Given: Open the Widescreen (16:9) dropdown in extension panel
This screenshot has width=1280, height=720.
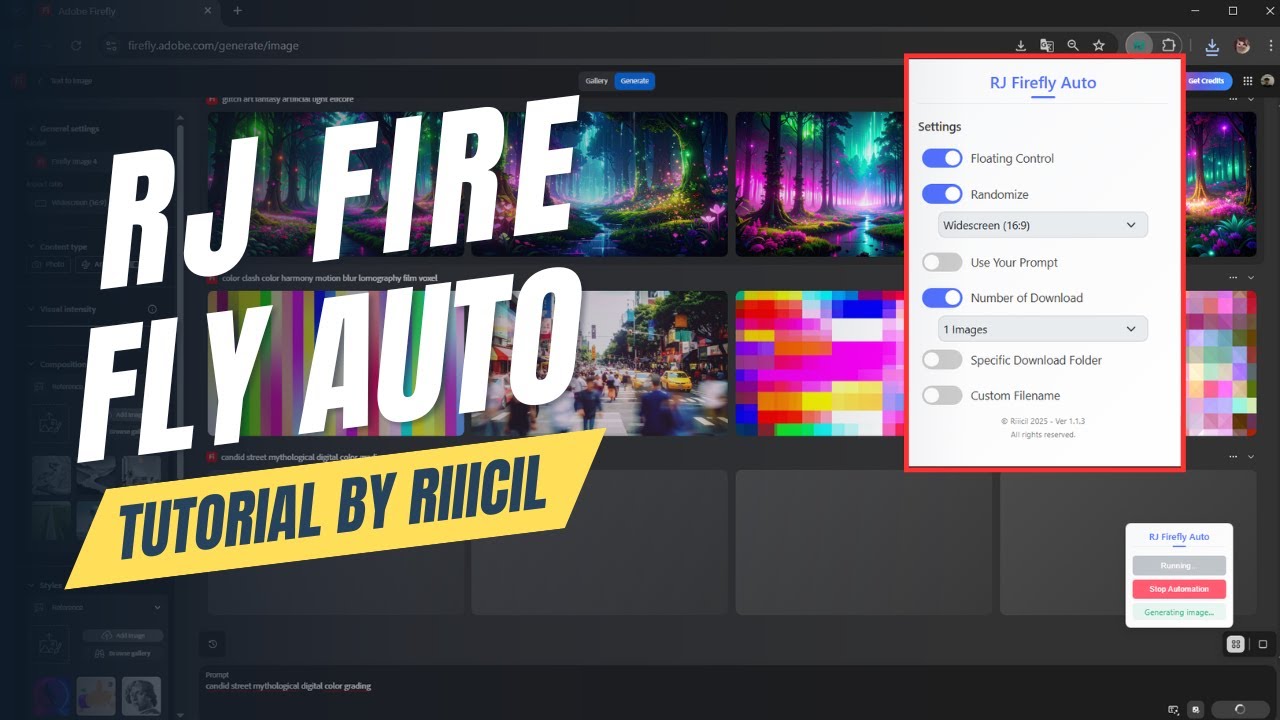Looking at the screenshot, I should [1042, 225].
